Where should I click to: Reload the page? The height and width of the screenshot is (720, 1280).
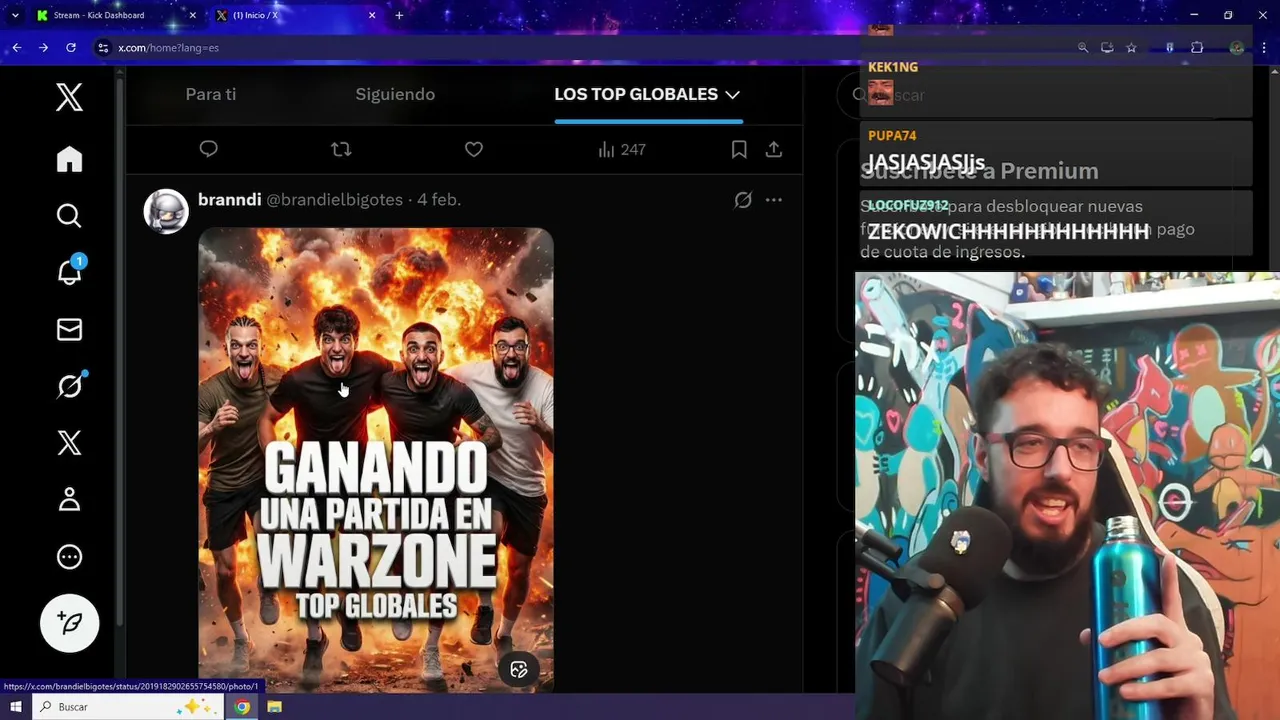70,47
